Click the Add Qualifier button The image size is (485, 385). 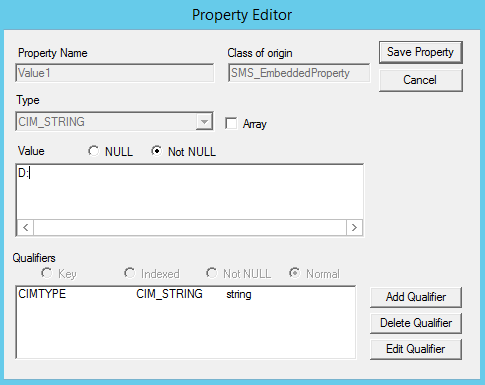click(416, 297)
